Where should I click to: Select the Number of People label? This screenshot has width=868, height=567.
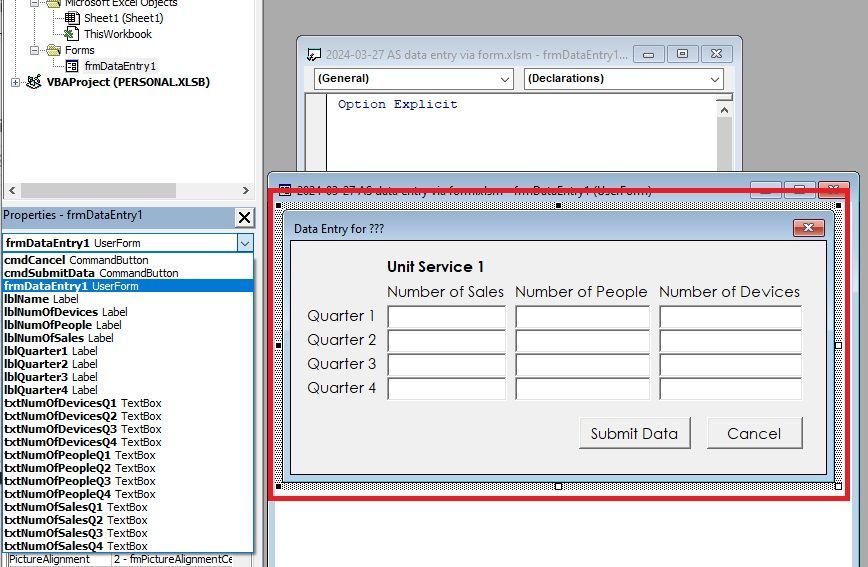coord(581,292)
